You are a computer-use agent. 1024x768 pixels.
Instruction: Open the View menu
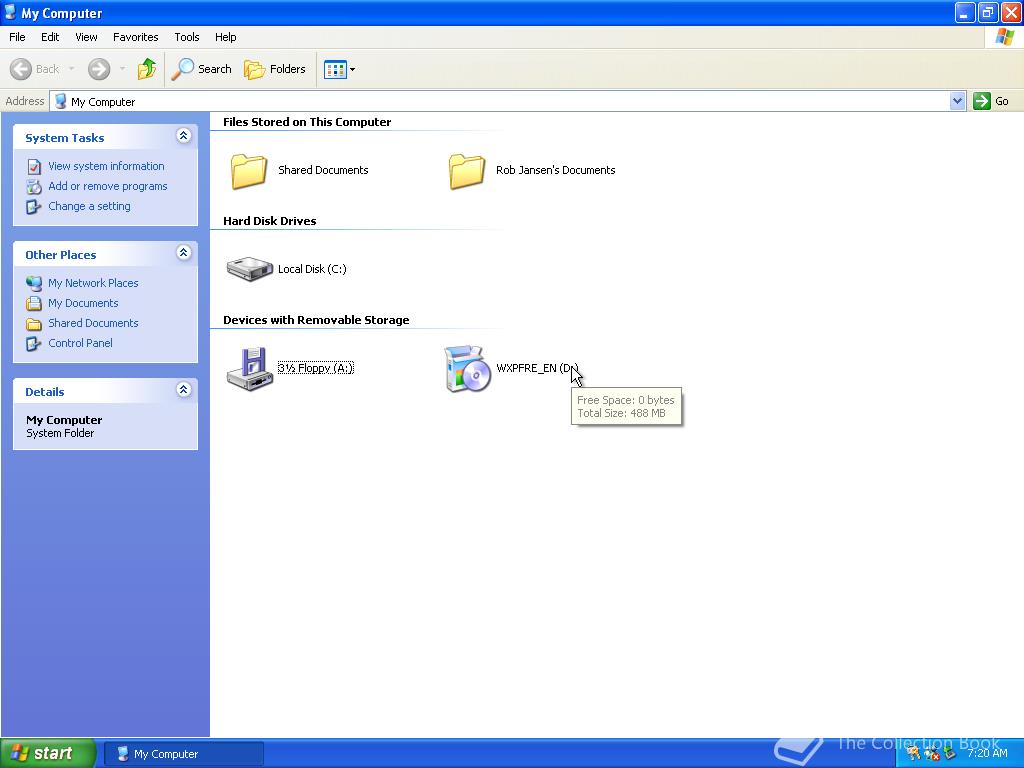pos(86,37)
